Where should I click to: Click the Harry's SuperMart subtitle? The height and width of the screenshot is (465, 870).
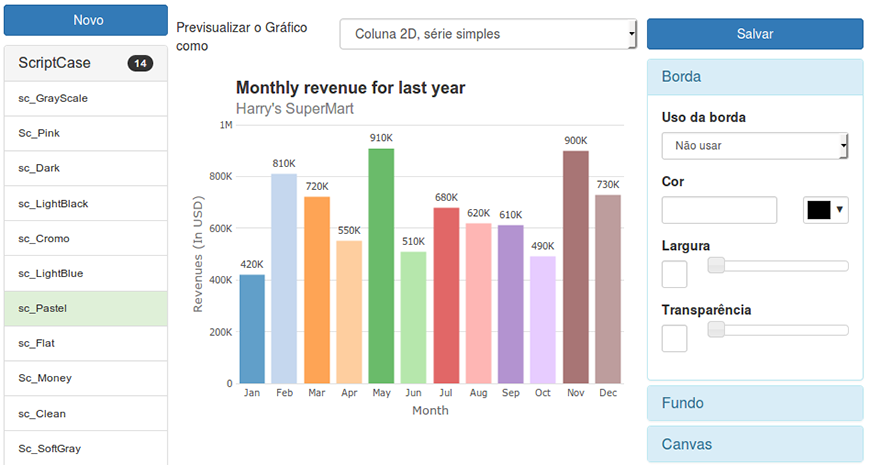click(295, 108)
